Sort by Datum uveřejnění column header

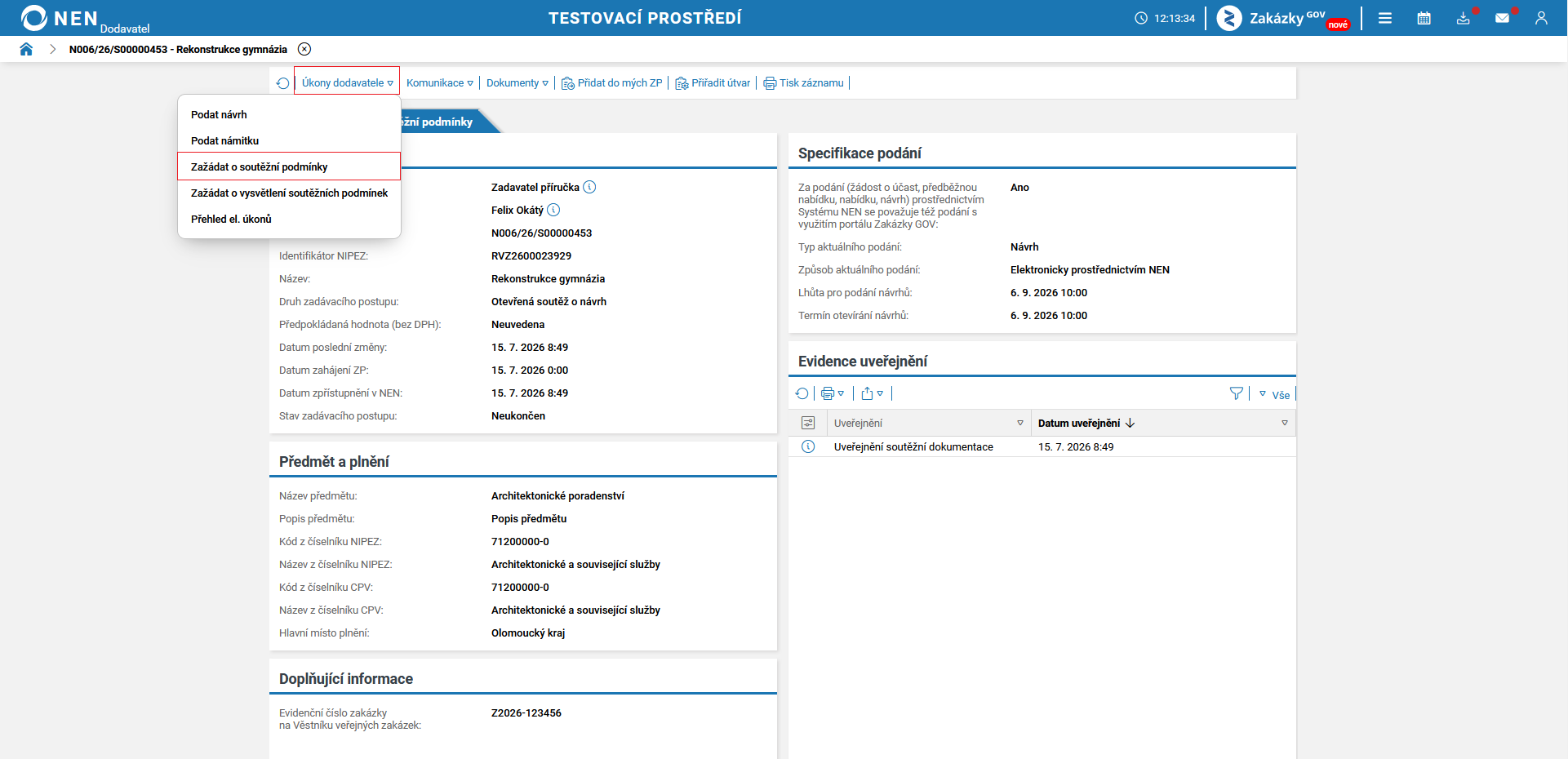[1079, 423]
